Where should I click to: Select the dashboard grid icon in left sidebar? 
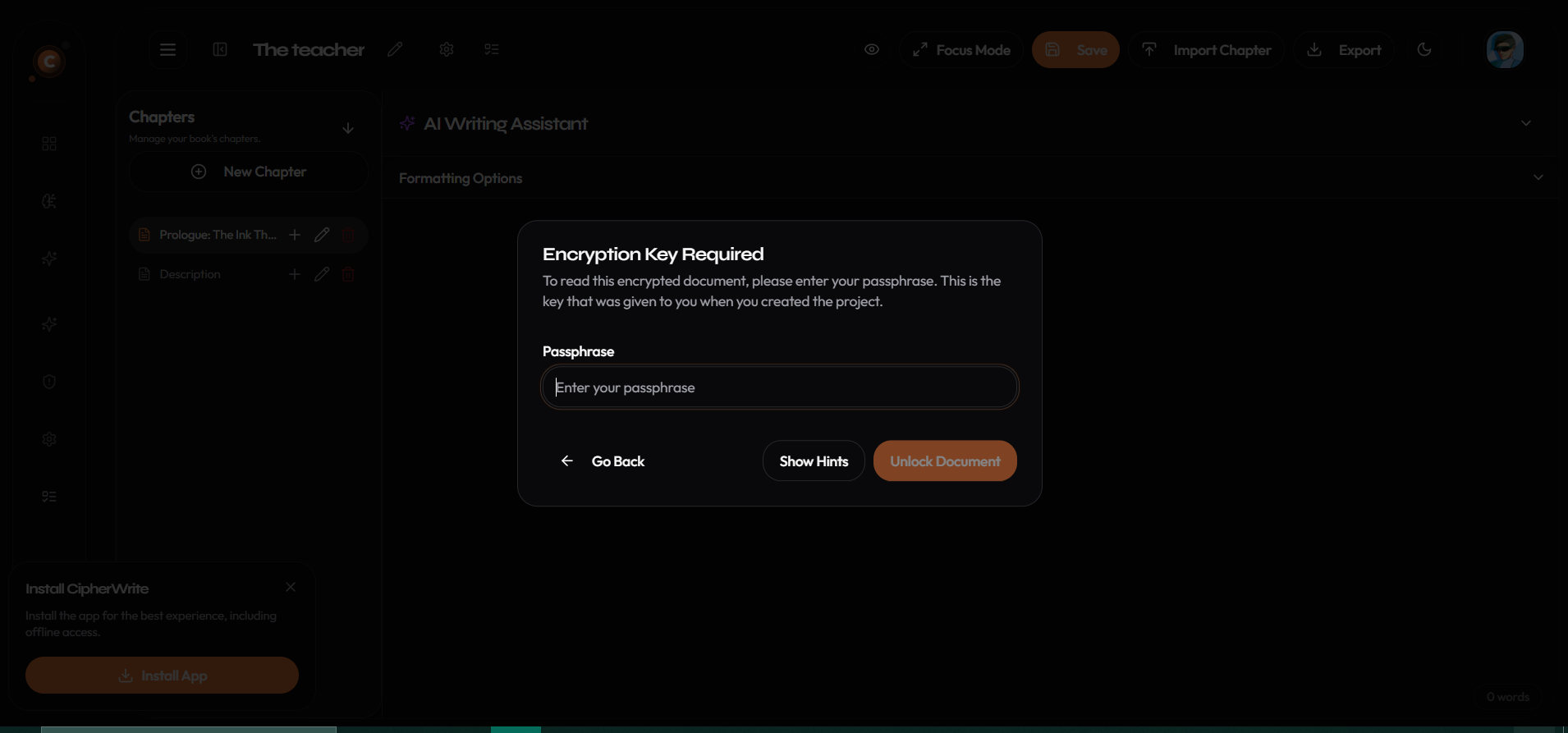[x=48, y=143]
